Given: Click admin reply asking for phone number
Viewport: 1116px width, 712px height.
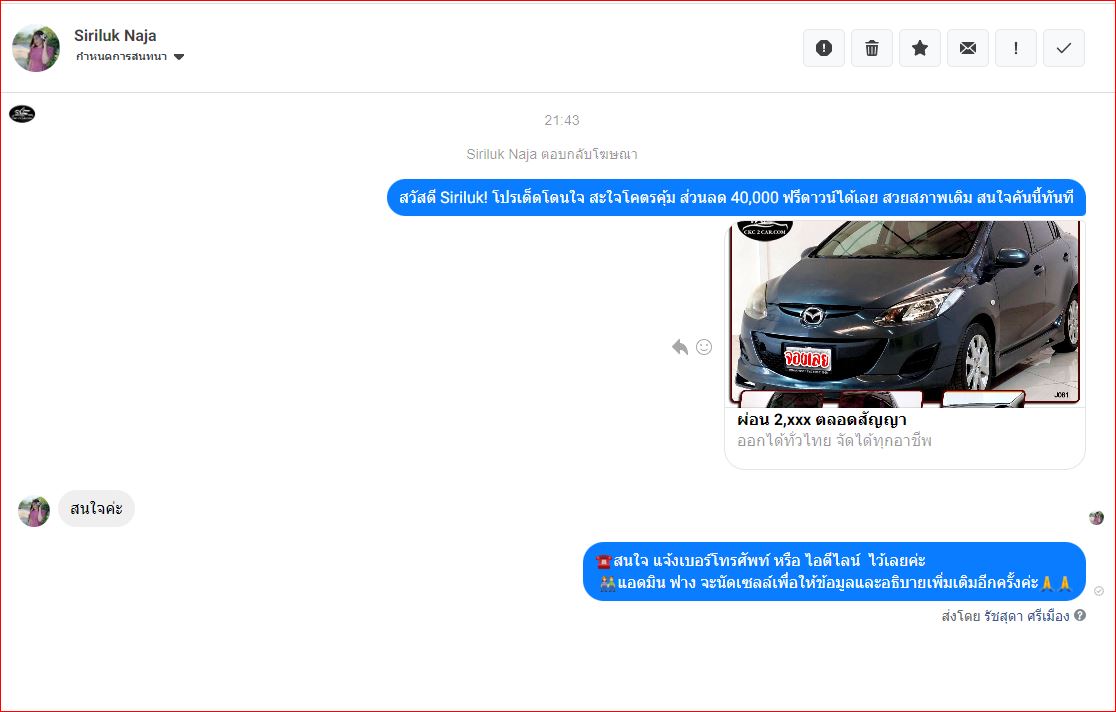Looking at the screenshot, I should pyautogui.click(x=834, y=572).
